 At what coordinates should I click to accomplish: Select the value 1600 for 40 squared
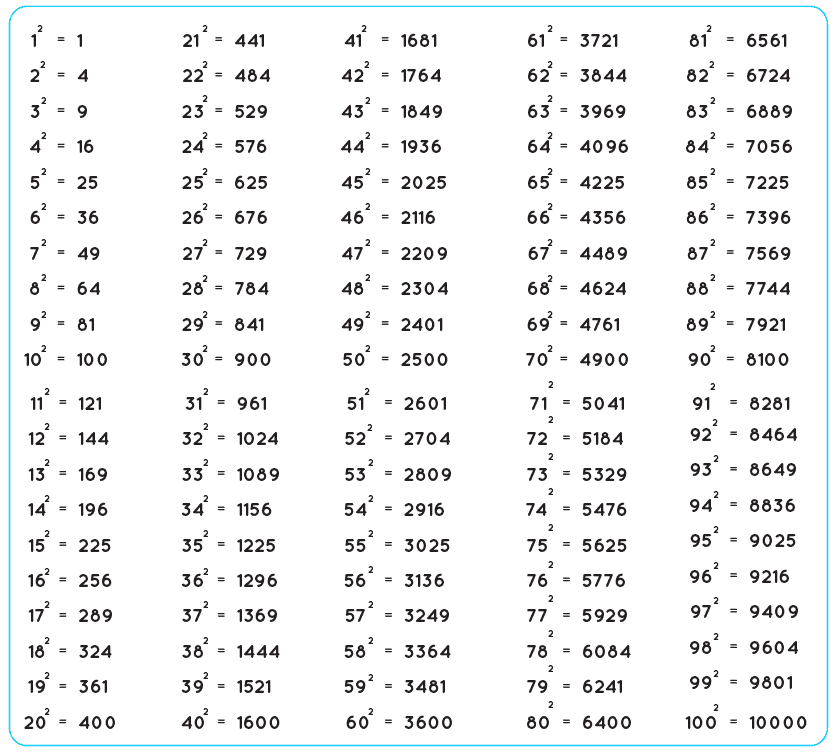point(258,722)
